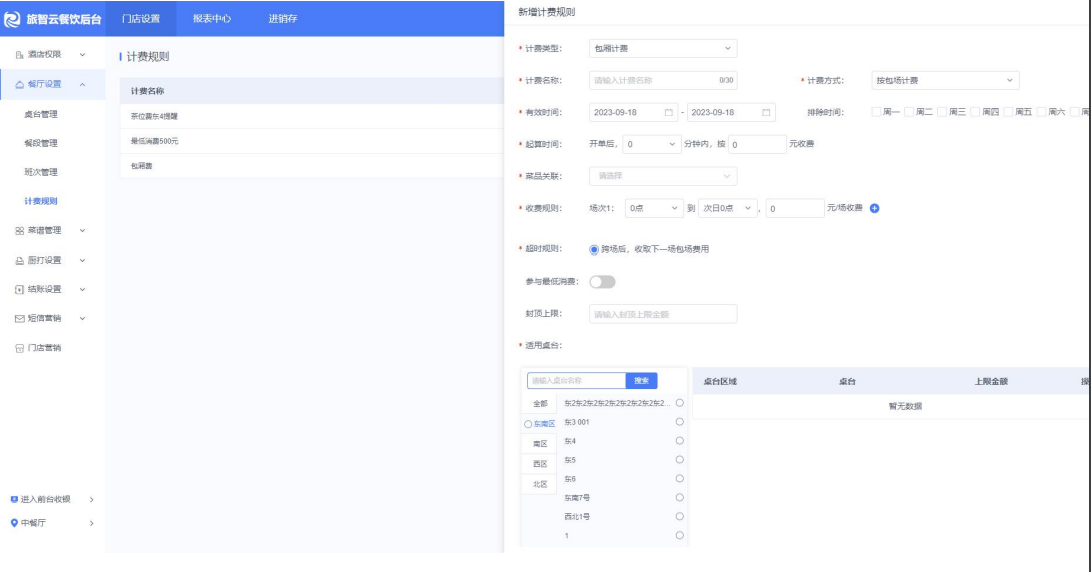The width and height of the screenshot is (1091, 572).
Task: Select radio 跨场后，收取下一场包场费用
Action: pyautogui.click(x=594, y=249)
